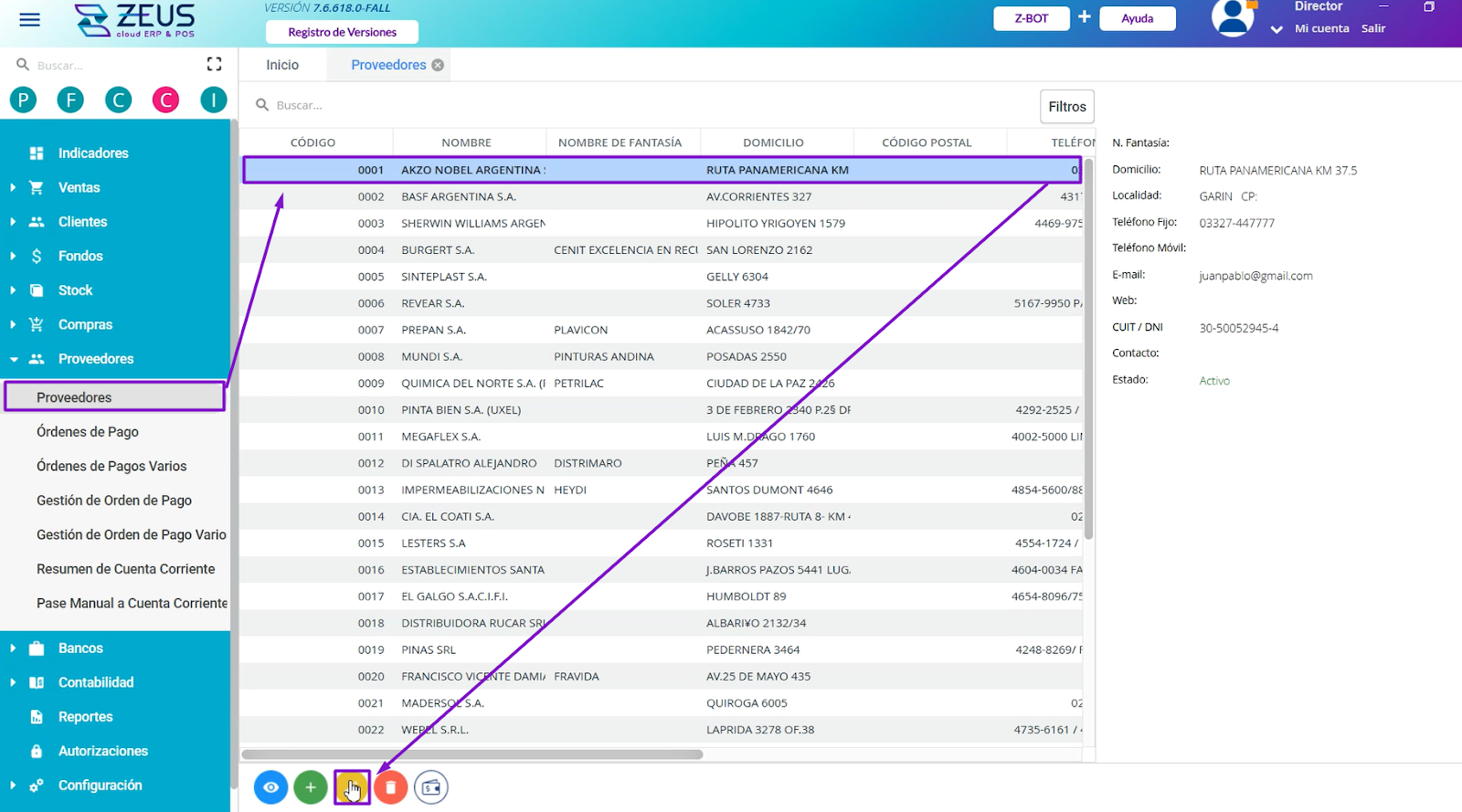The image size is (1462, 812).
Task: Click the Salir link
Action: (x=1373, y=28)
